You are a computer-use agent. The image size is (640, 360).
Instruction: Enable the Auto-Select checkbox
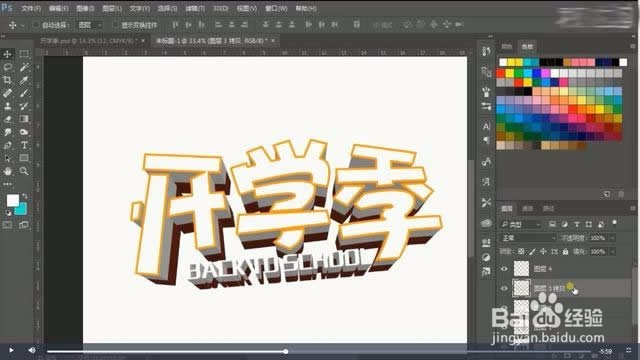36,25
